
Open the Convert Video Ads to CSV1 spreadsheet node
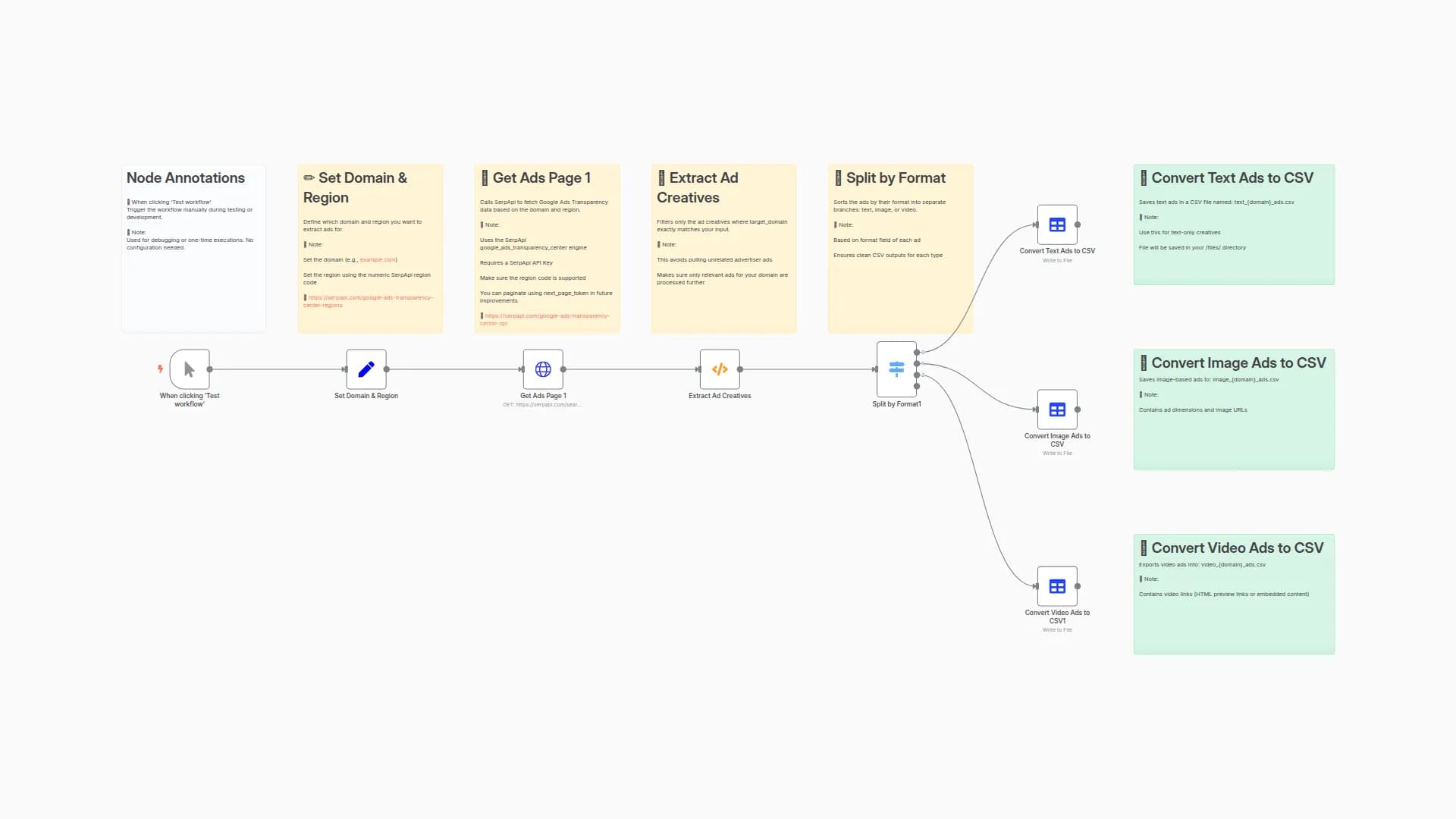1057,586
